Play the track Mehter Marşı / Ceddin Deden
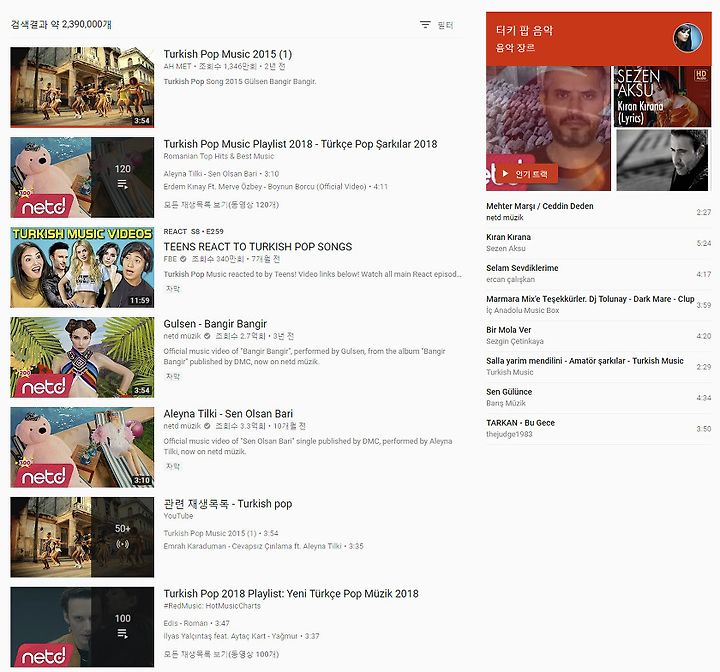Viewport: 720px width, 672px height. tap(599, 212)
